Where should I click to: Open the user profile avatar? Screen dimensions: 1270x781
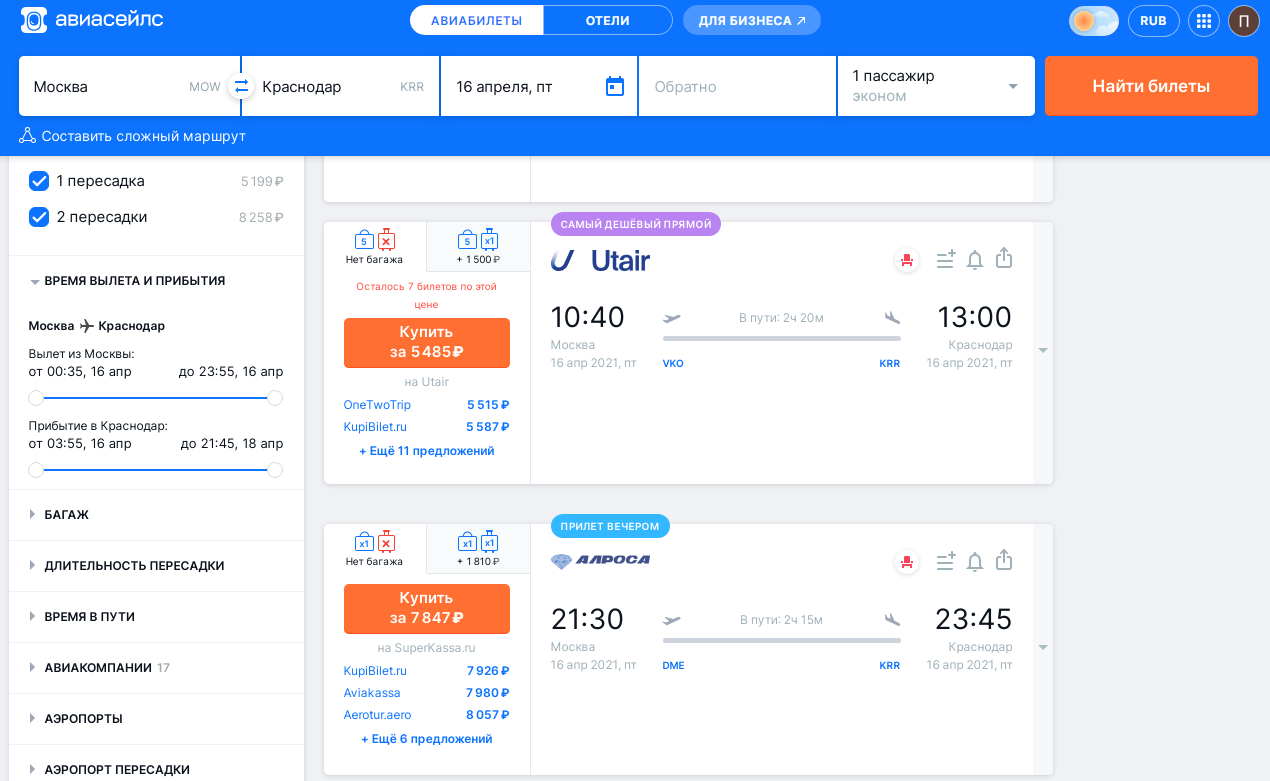coord(1244,21)
